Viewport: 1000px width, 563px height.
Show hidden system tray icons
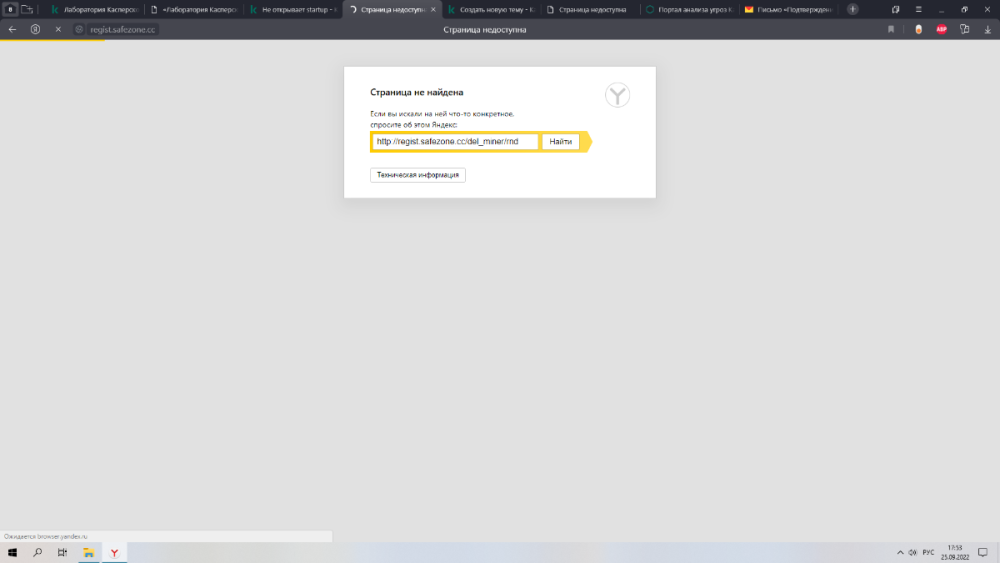[900, 553]
